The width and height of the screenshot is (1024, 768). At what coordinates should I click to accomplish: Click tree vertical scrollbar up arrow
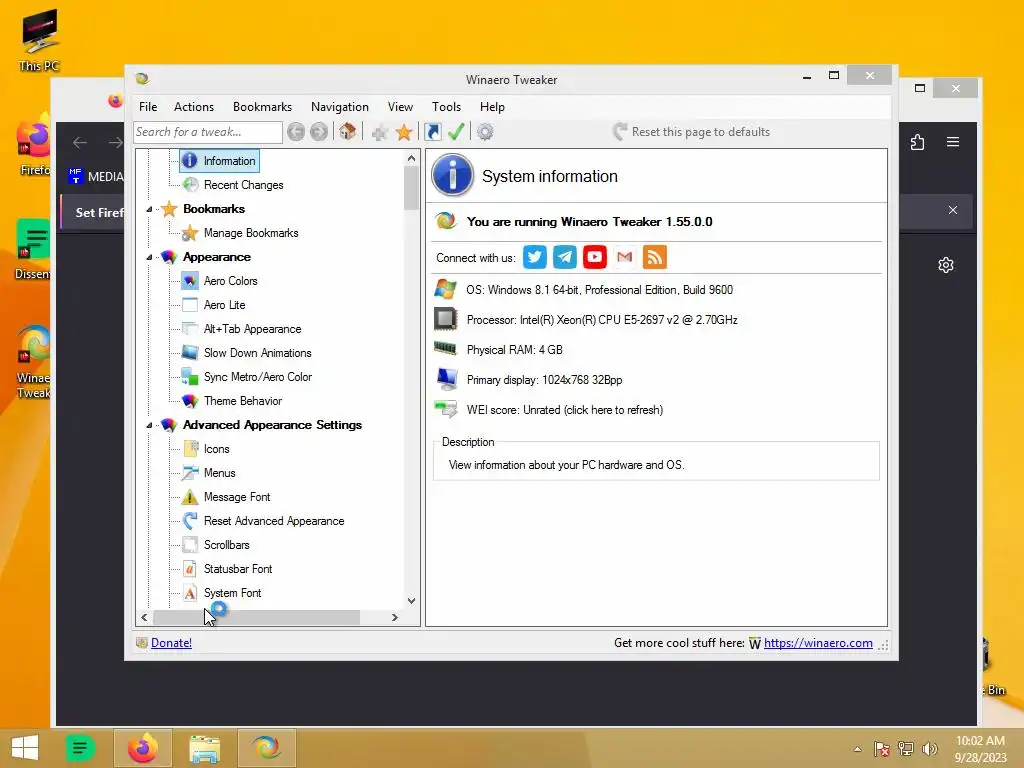click(x=411, y=158)
